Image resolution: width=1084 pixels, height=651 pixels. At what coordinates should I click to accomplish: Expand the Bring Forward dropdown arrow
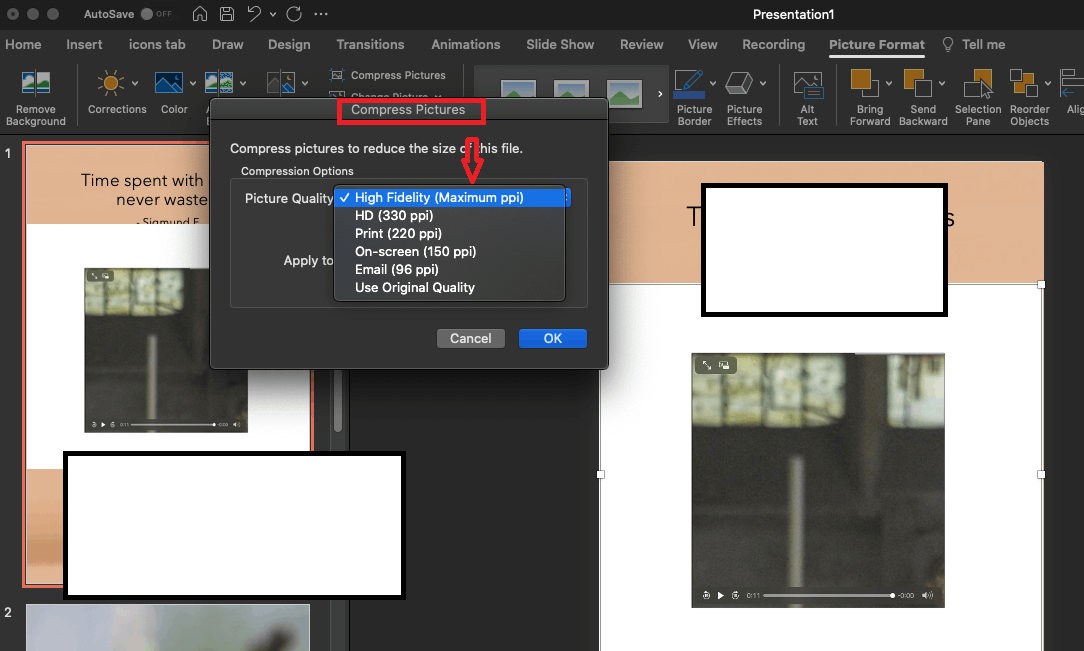889,84
